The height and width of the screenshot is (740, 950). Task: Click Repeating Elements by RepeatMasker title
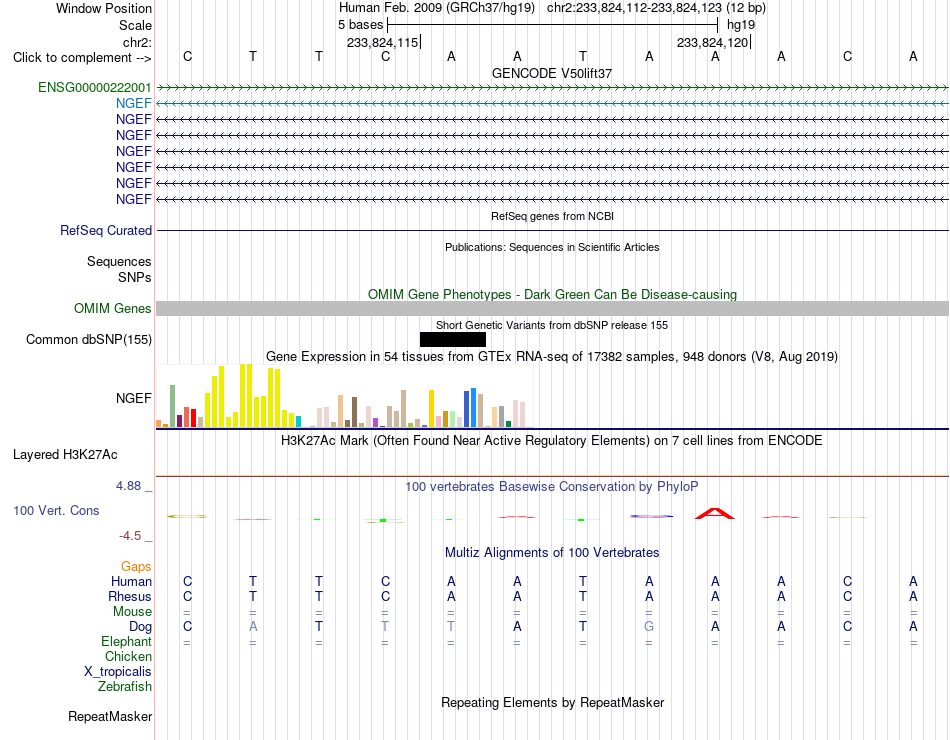click(x=552, y=702)
